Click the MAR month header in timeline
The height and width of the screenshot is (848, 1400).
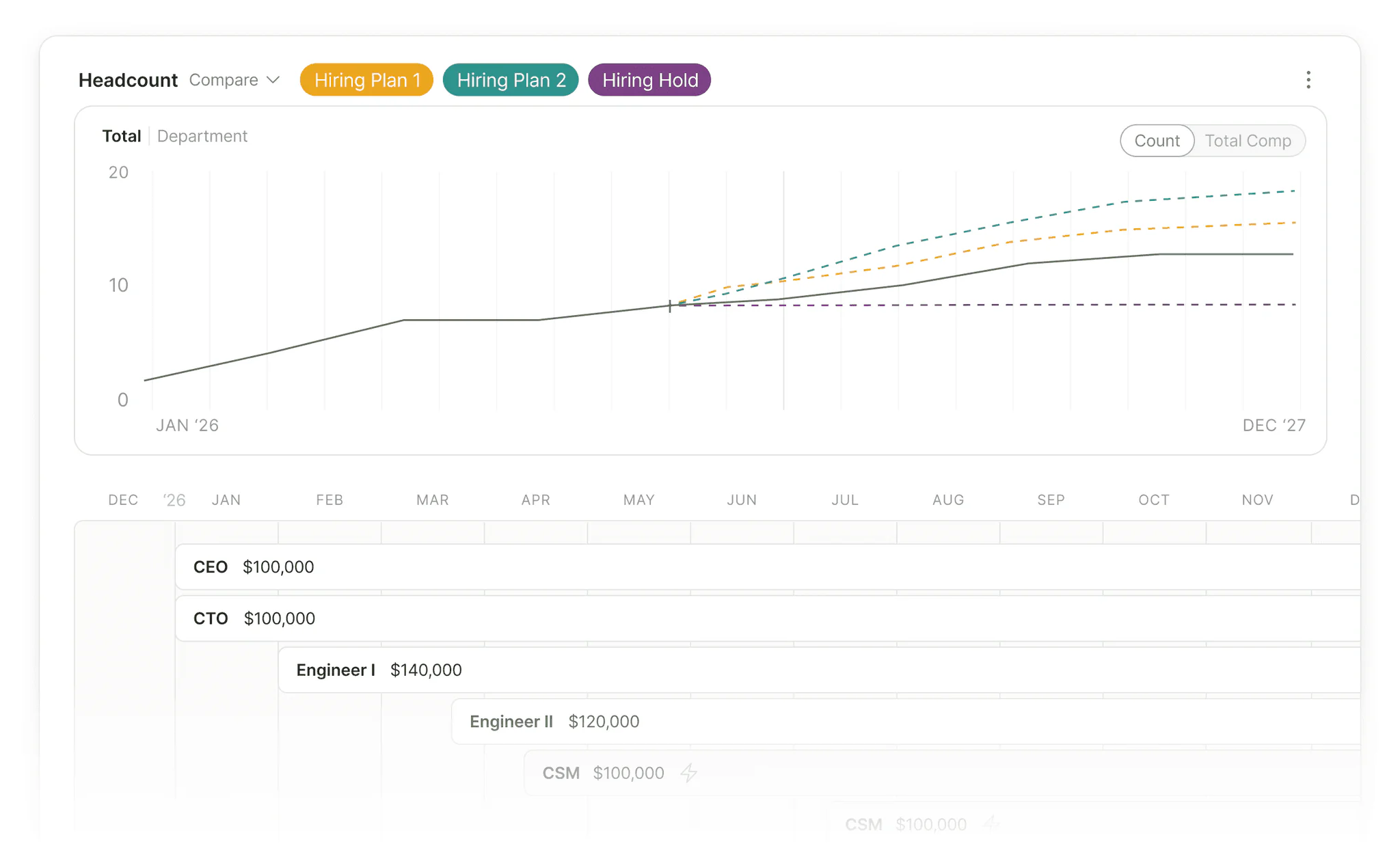click(433, 500)
